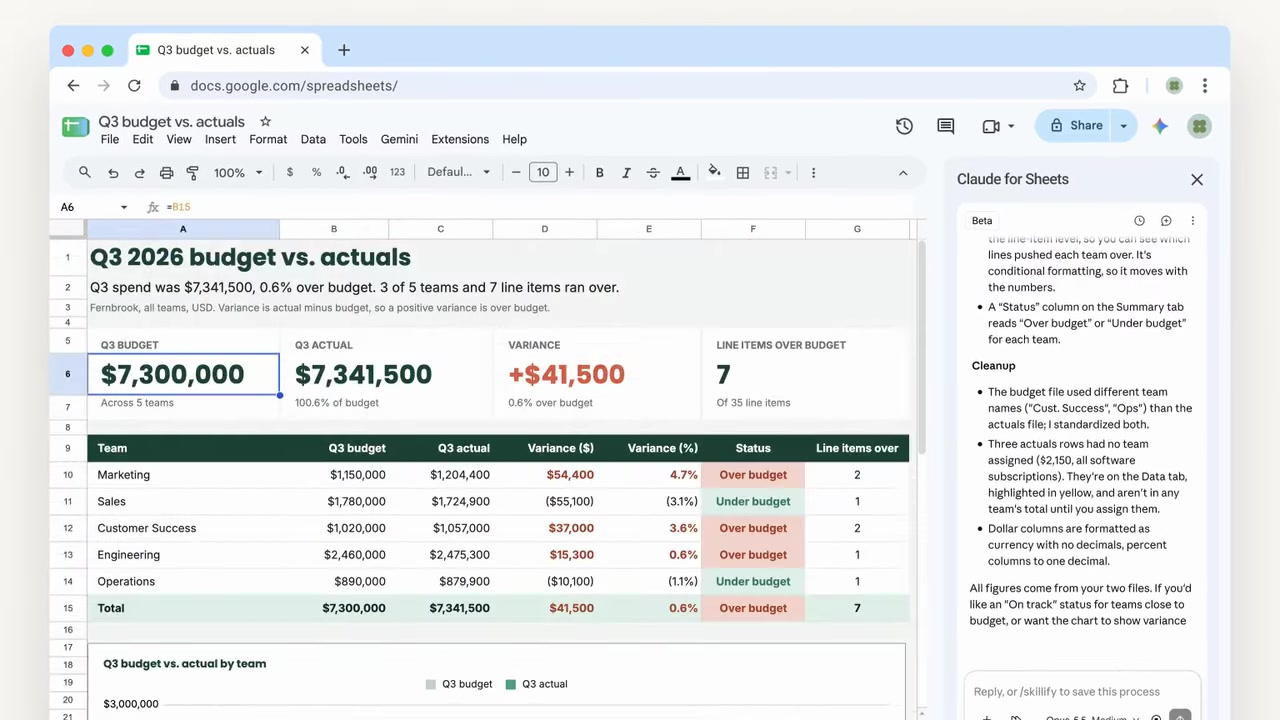Decrease decimal places in the toolbar
Image resolution: width=1280 pixels, height=720 pixels.
pyautogui.click(x=343, y=172)
